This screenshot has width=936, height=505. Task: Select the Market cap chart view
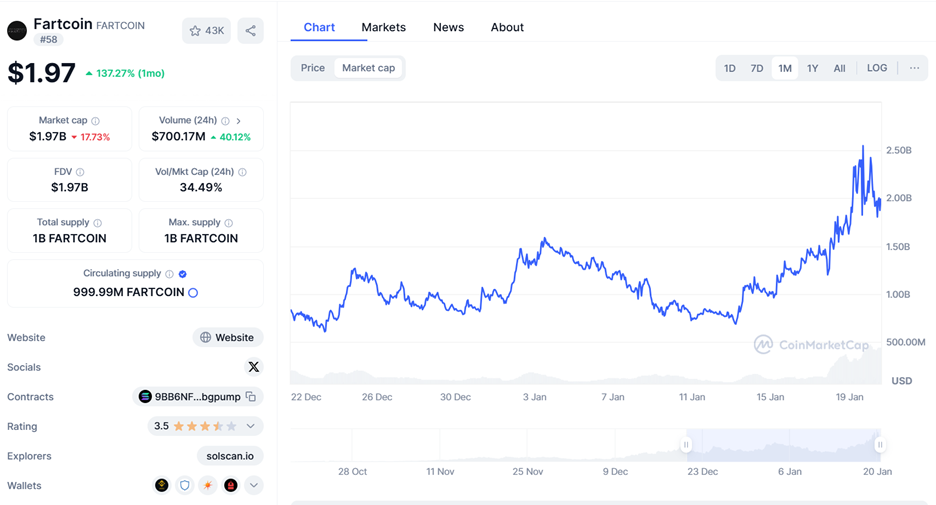368,68
